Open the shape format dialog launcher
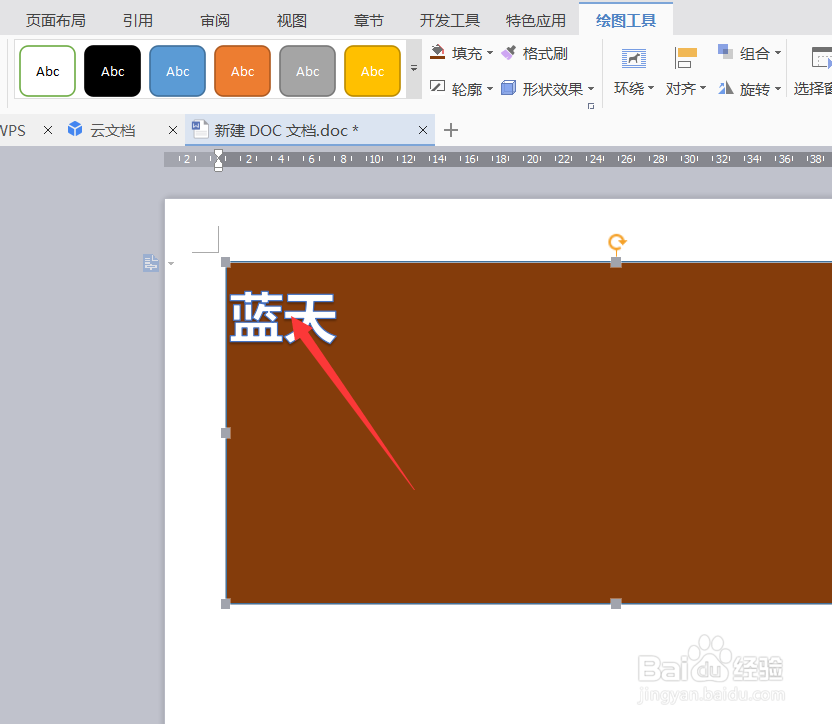The image size is (832, 724). pyautogui.click(x=591, y=106)
